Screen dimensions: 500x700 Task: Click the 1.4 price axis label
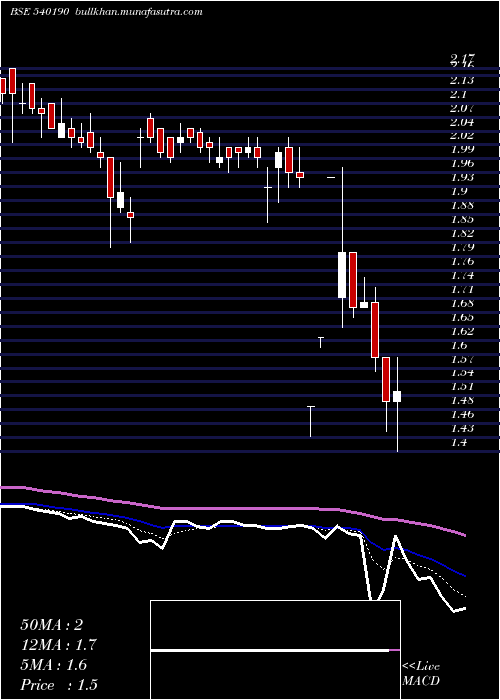[x=459, y=442]
